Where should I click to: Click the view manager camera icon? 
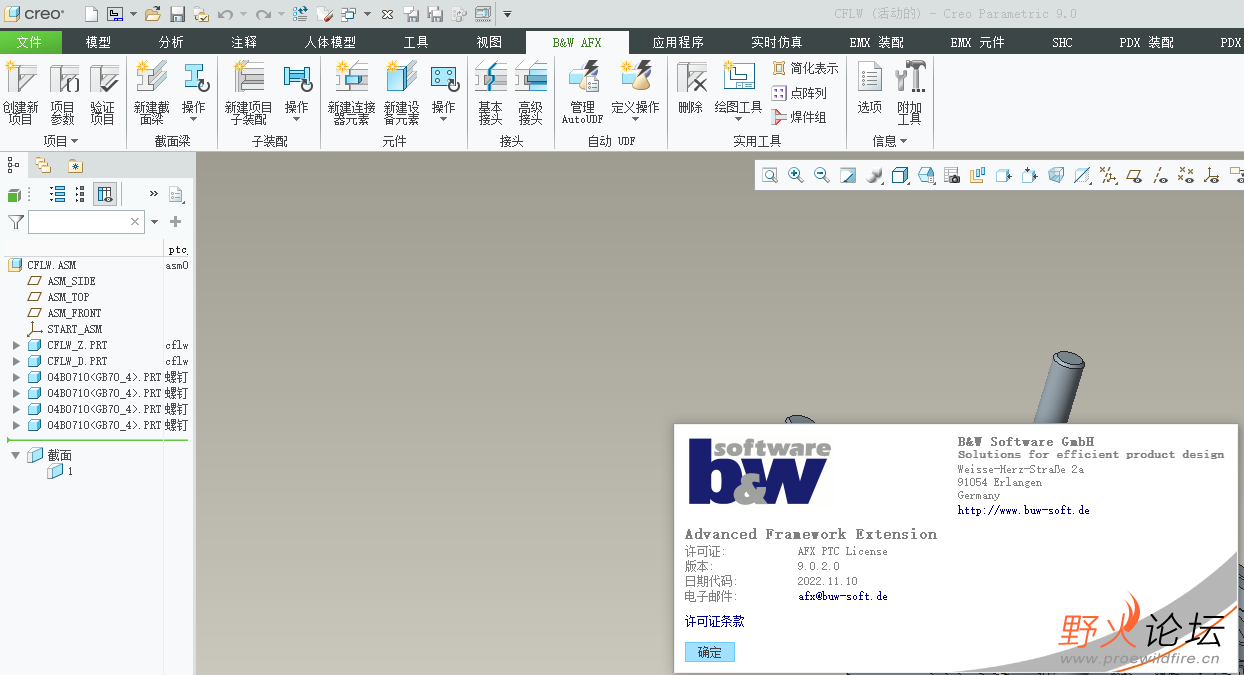coord(952,175)
